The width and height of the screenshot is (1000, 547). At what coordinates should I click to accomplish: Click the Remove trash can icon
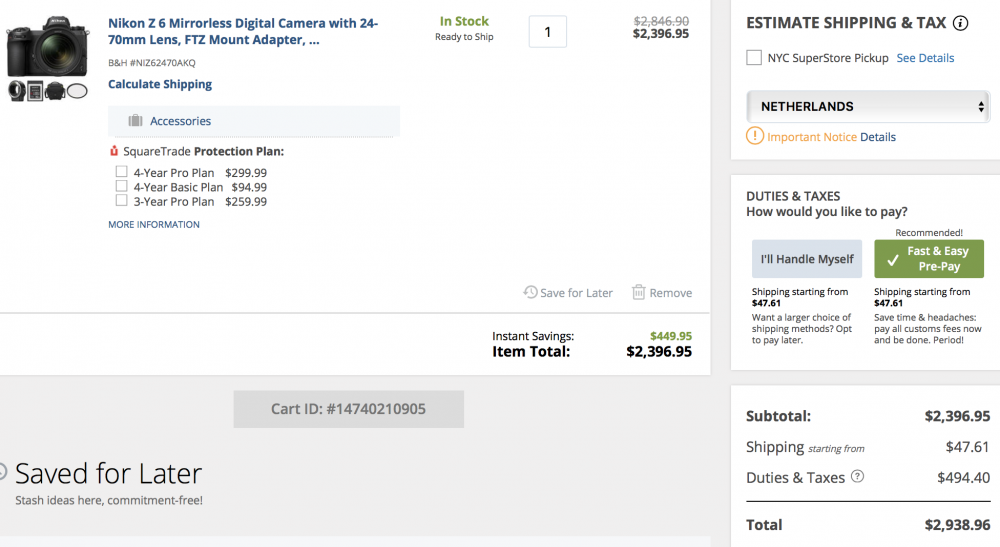pyautogui.click(x=638, y=292)
